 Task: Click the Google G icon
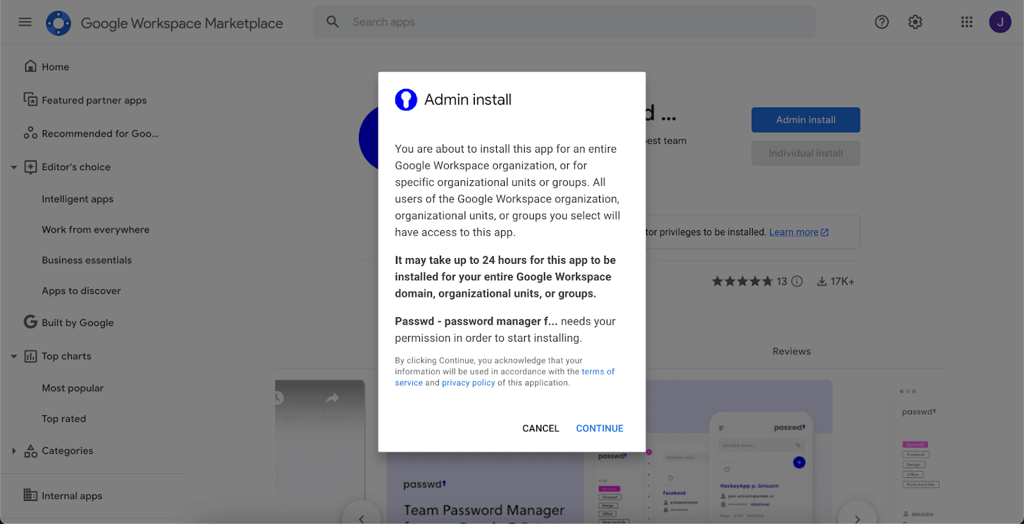(x=30, y=322)
